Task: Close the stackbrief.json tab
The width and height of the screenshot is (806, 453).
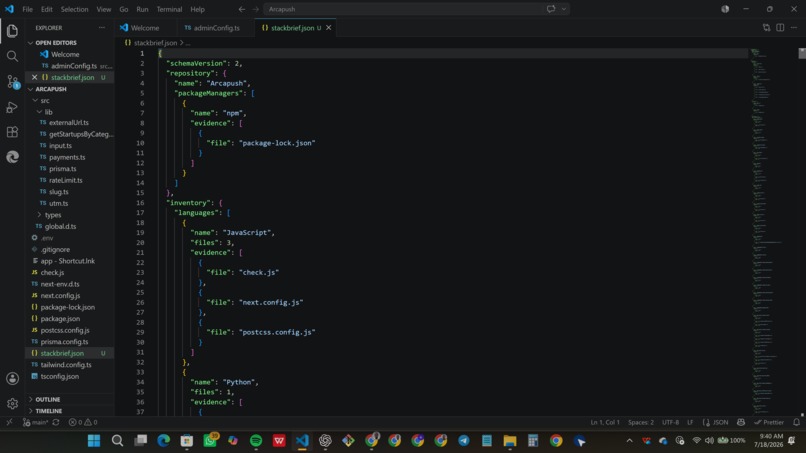Action: (328, 28)
